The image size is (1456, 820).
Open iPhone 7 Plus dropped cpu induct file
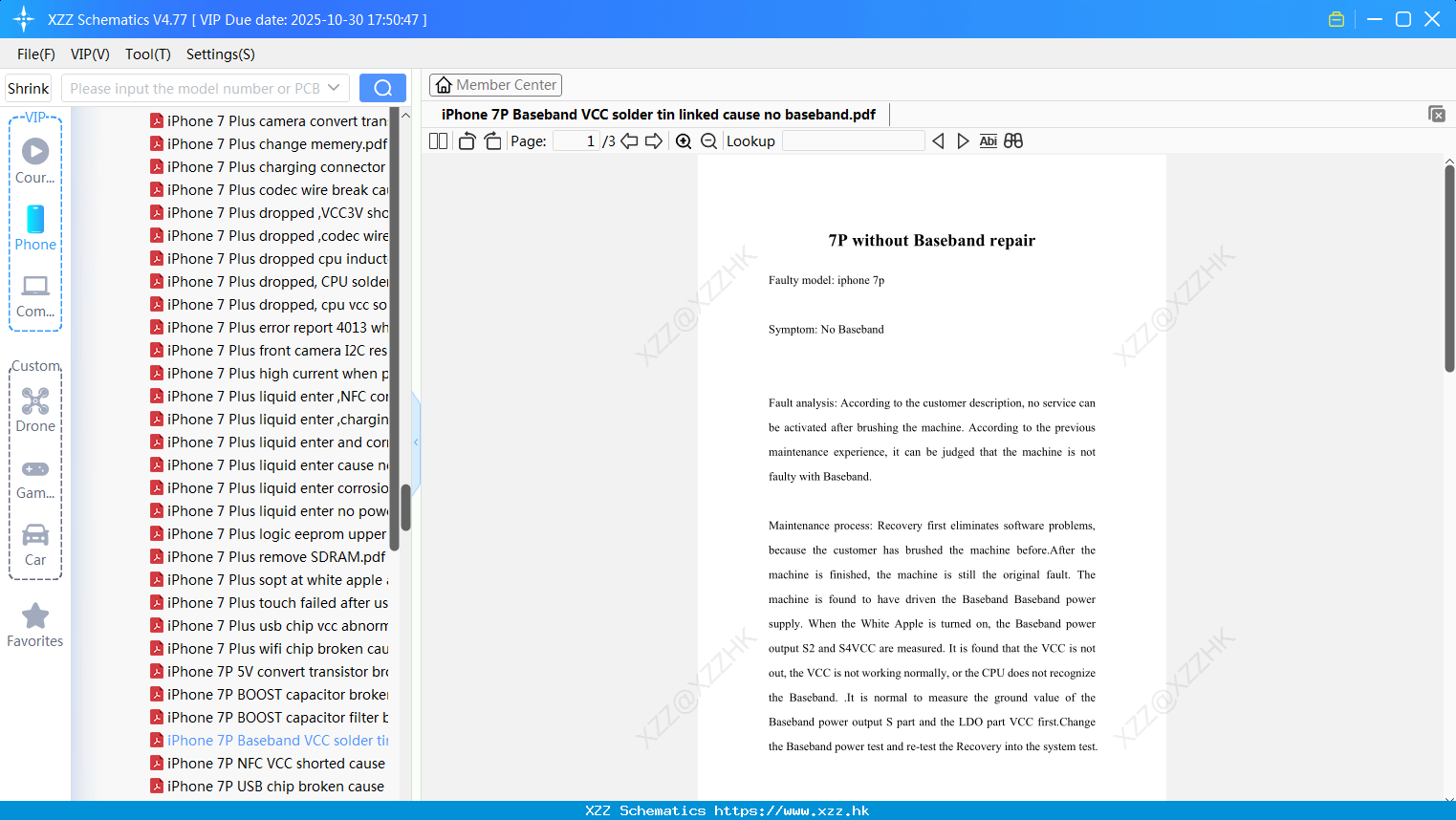269,259
